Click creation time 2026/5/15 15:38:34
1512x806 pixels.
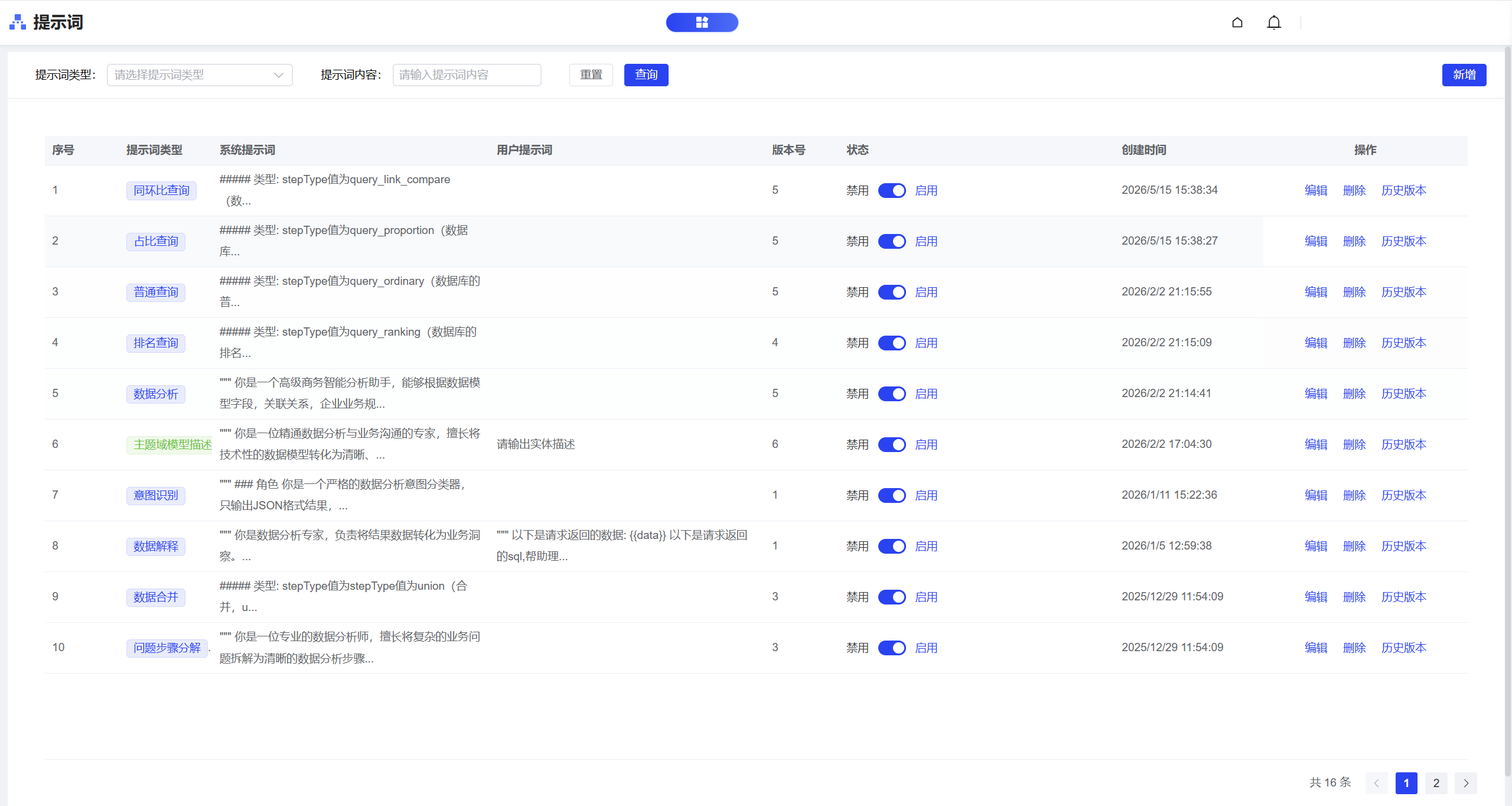click(x=1169, y=190)
